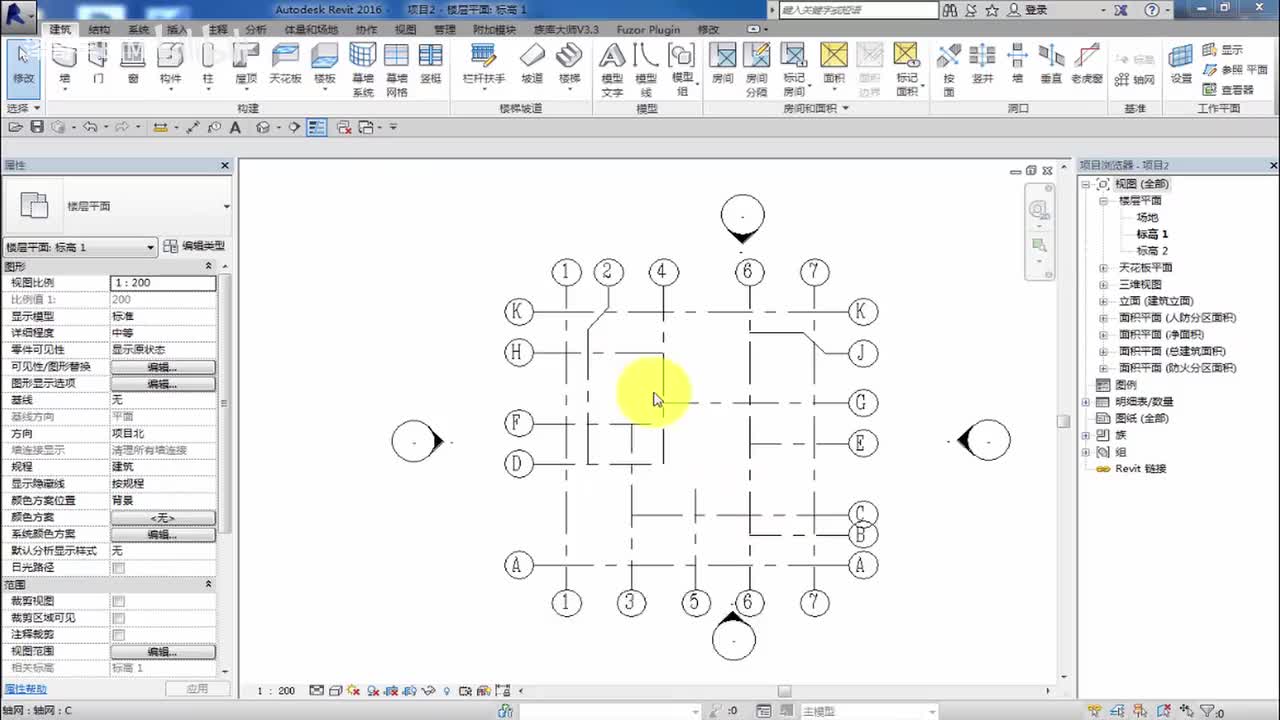Viewport: 1280px width, 720px height.
Task: Expand the 明细表/数量 tree node
Action: 1087,402
